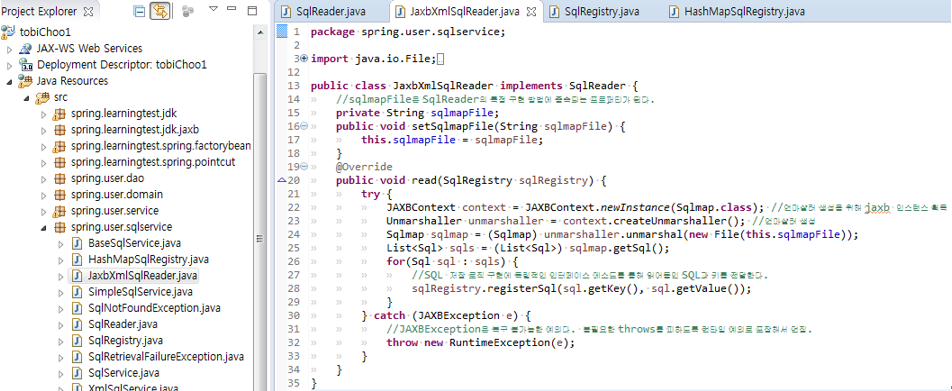Click the Java Resources folder icon

point(26,81)
